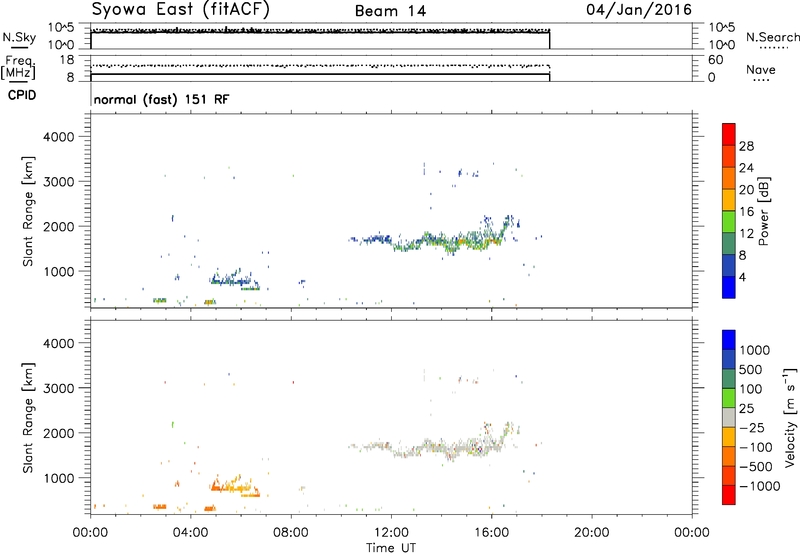
Task: Click the gray velocity scatter band near 14:00 UT
Action: (444, 448)
